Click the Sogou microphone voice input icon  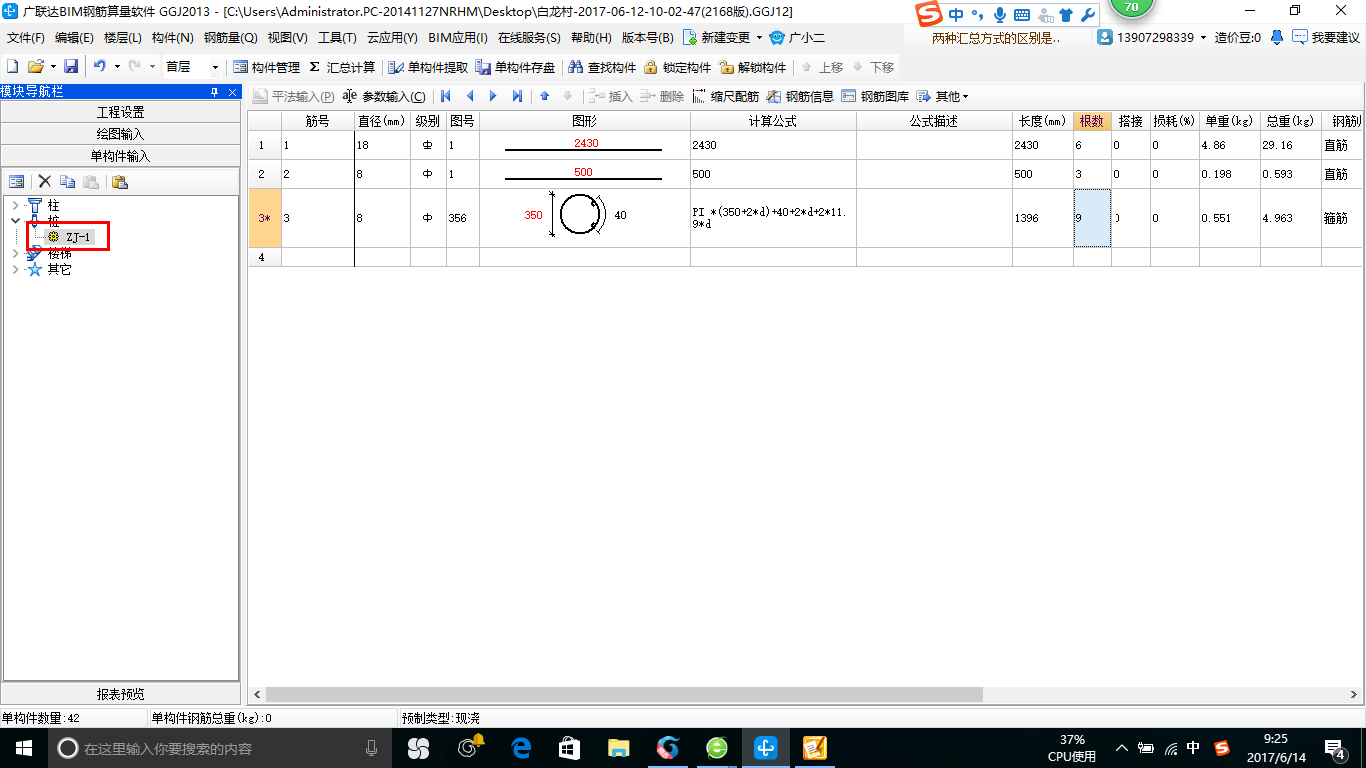click(x=999, y=15)
